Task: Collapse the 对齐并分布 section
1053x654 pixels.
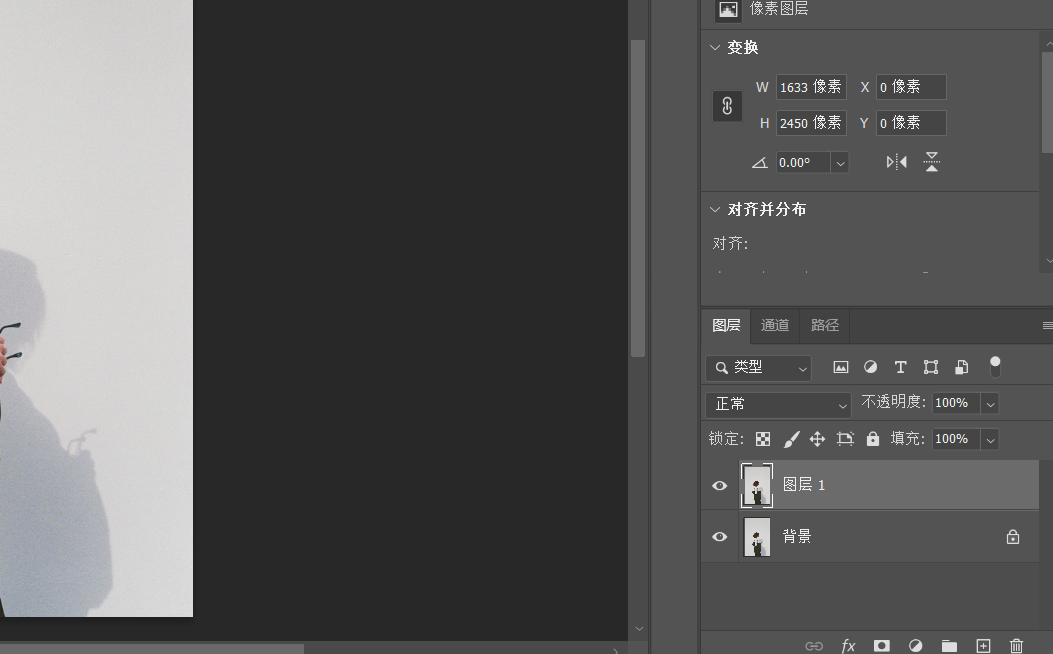Action: click(715, 209)
